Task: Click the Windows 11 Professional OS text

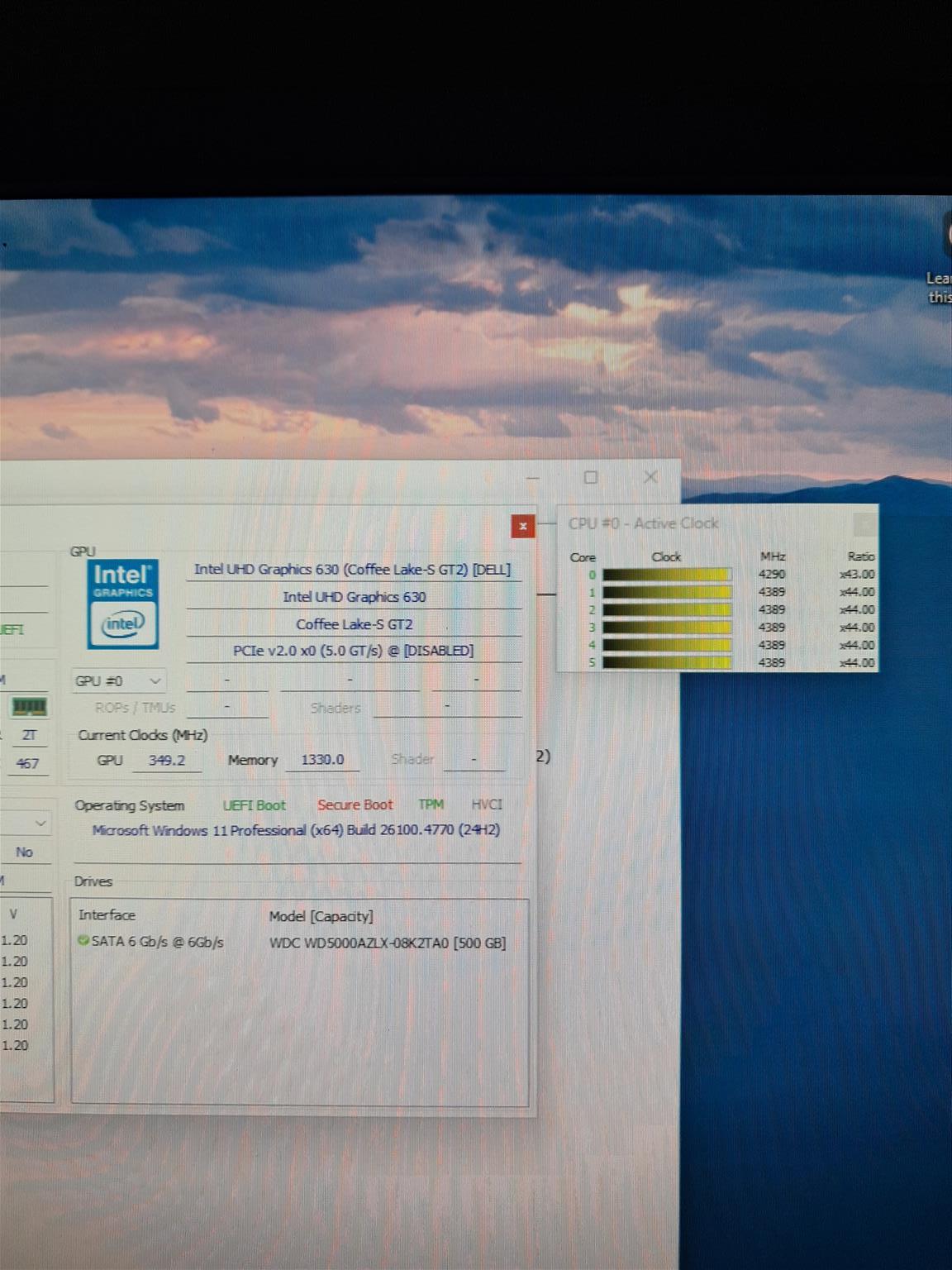Action: (295, 830)
